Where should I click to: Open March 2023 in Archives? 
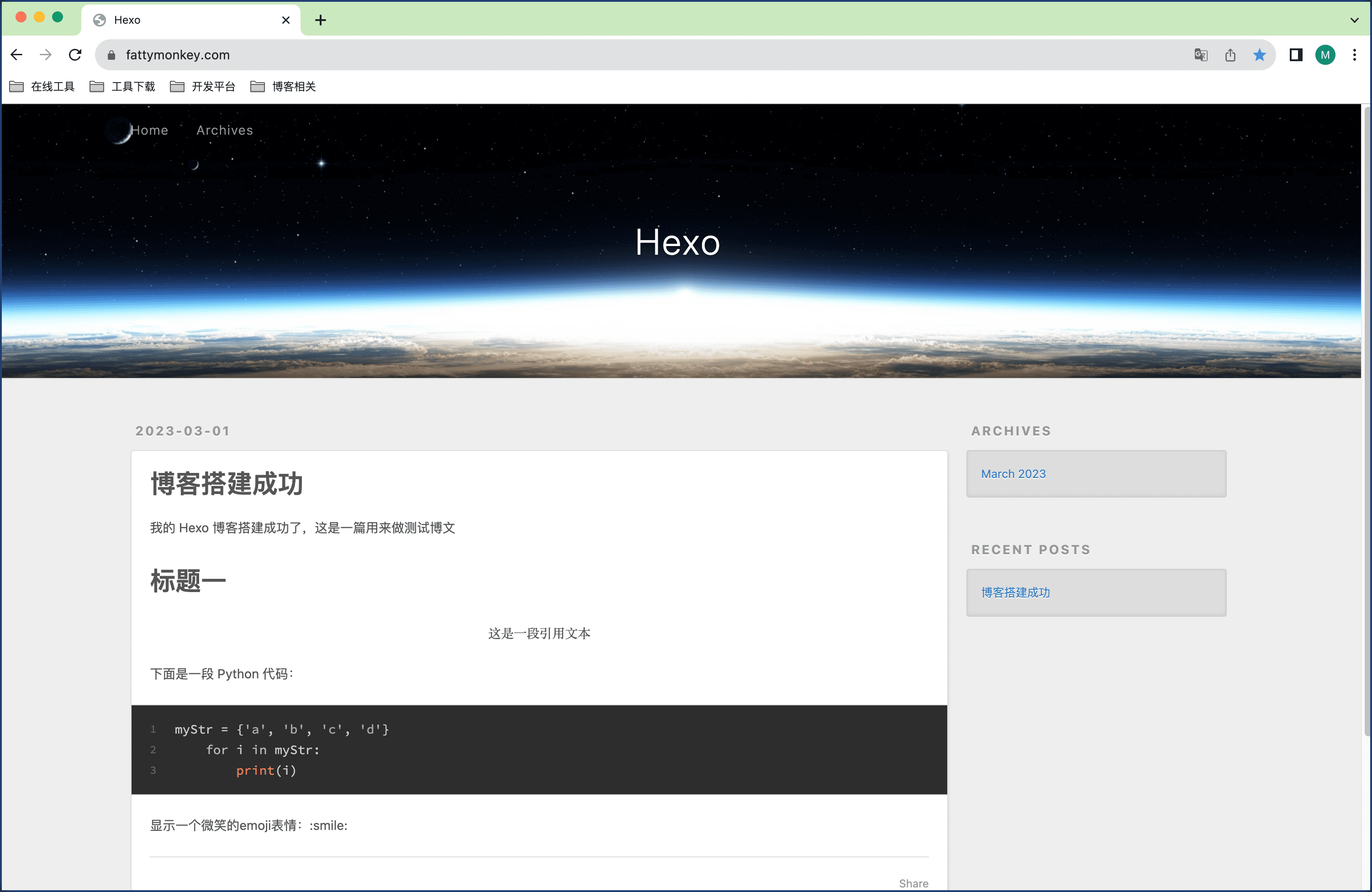click(1013, 474)
